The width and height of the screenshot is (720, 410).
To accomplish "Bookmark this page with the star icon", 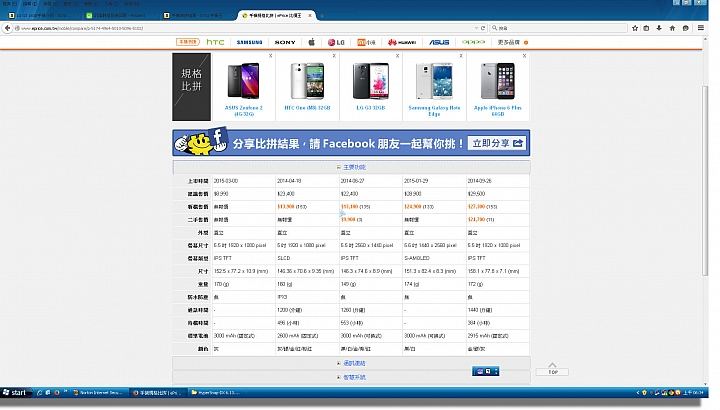I will tap(635, 28).
